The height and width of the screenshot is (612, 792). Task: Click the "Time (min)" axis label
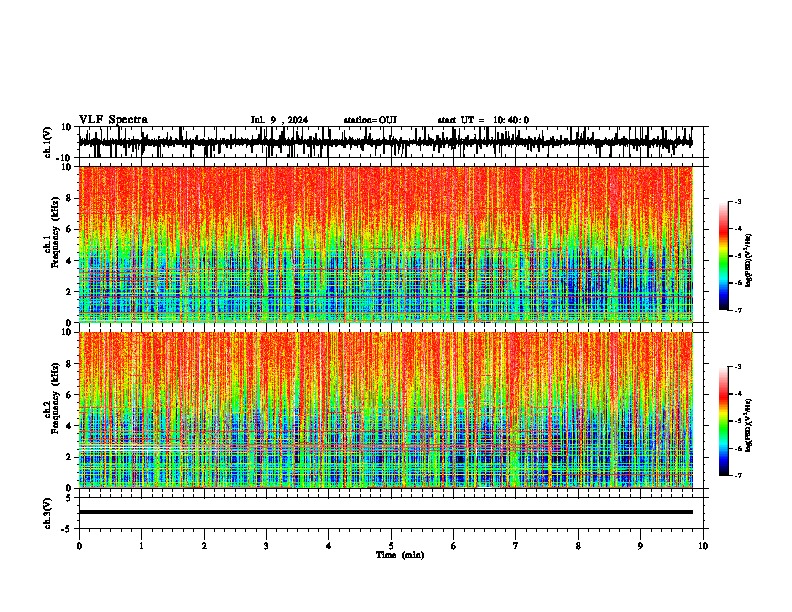tap(400, 555)
